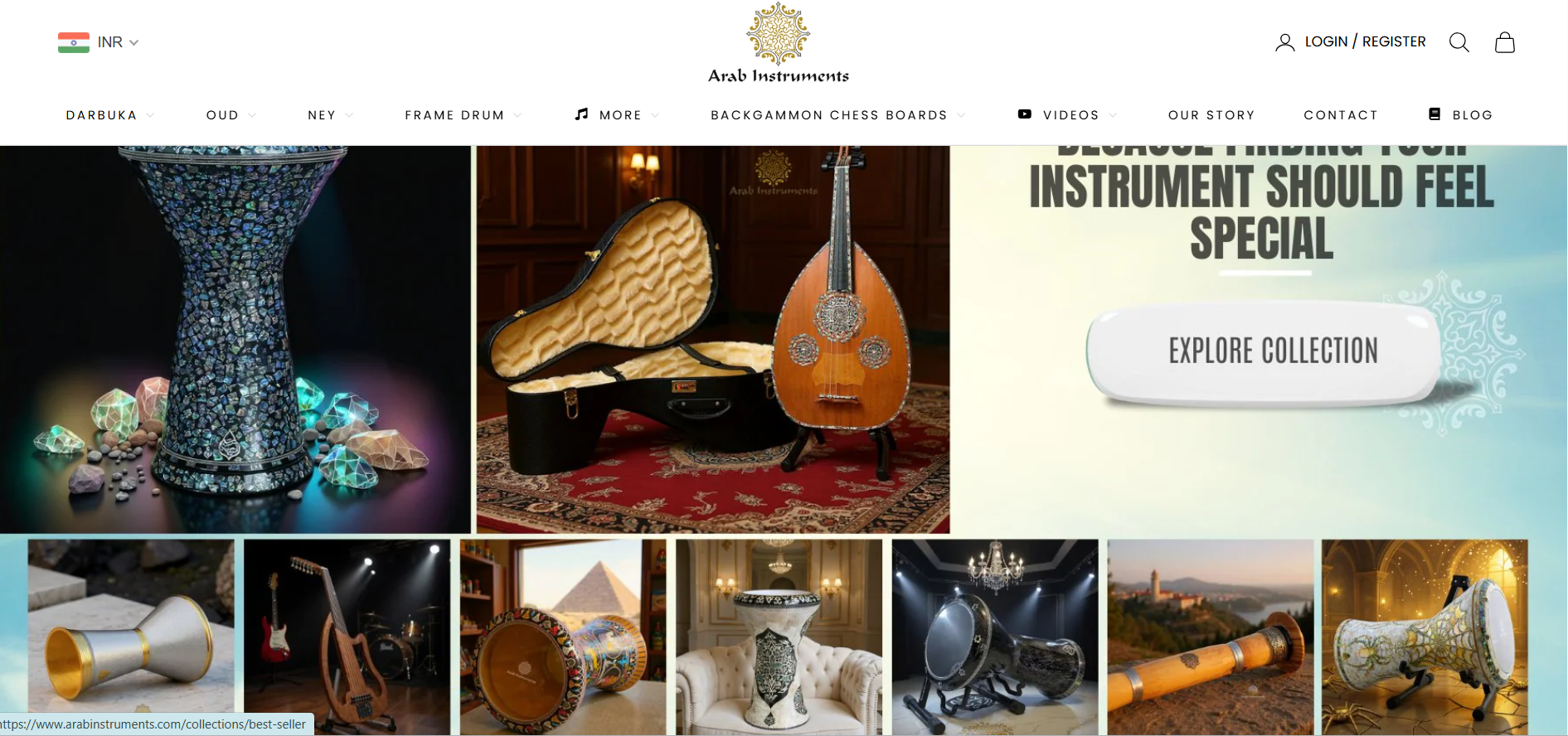Select the silver and gold darbuka thumbnail
1568x736 pixels.
coord(131,637)
